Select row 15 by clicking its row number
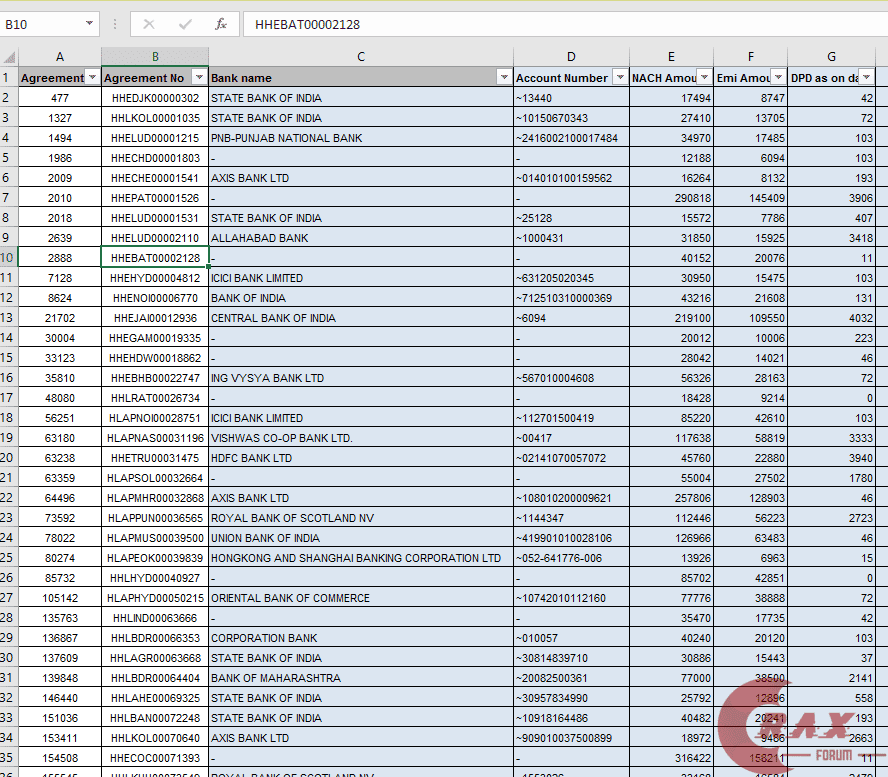This screenshot has height=777, width=888. click(x=9, y=358)
